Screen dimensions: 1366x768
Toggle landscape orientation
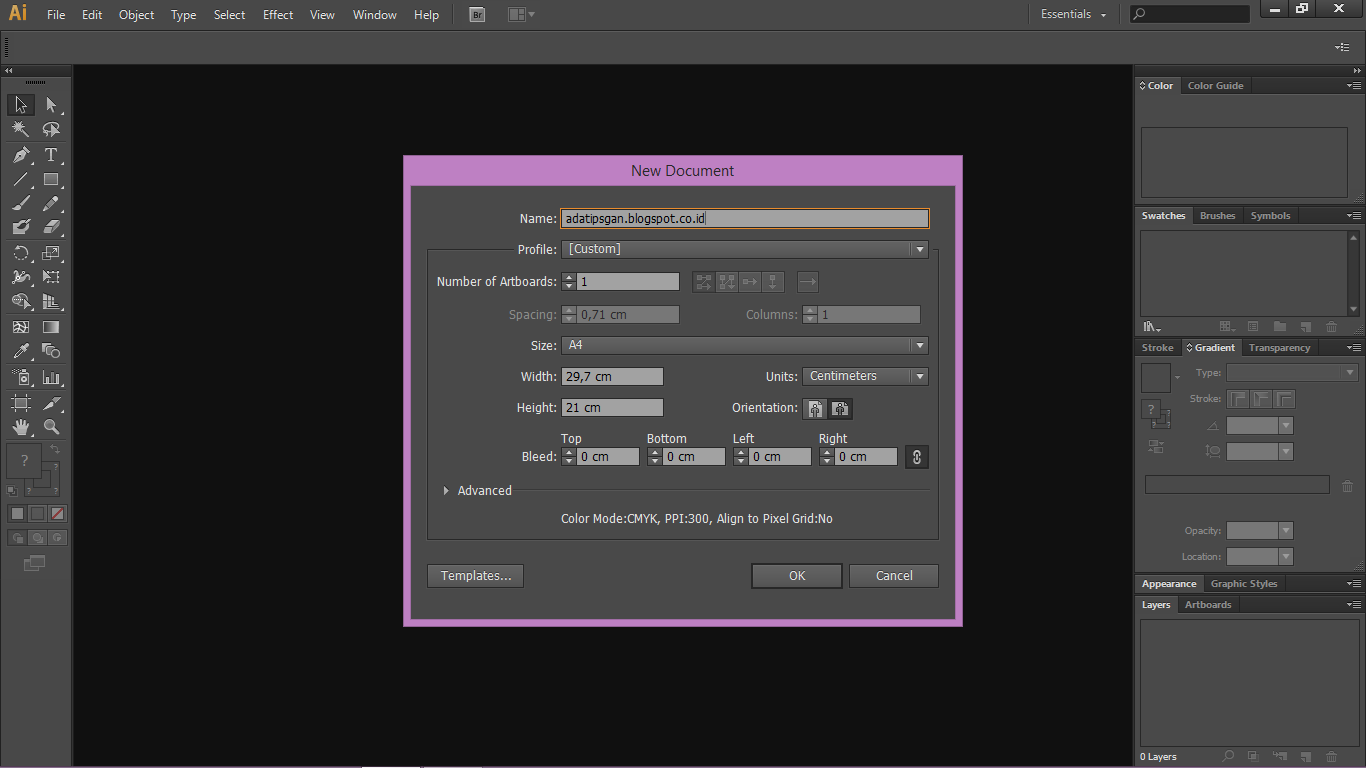840,409
